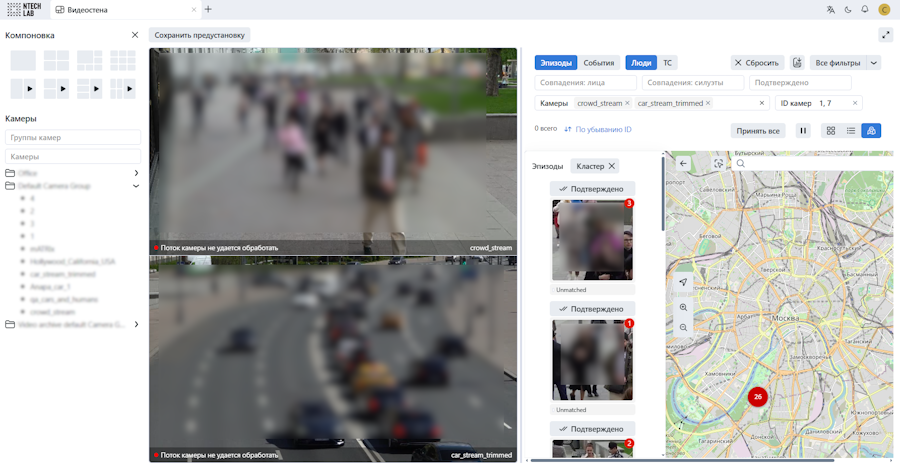Collapse the Default Camera Group folder
The image size is (900, 466).
click(x=136, y=186)
